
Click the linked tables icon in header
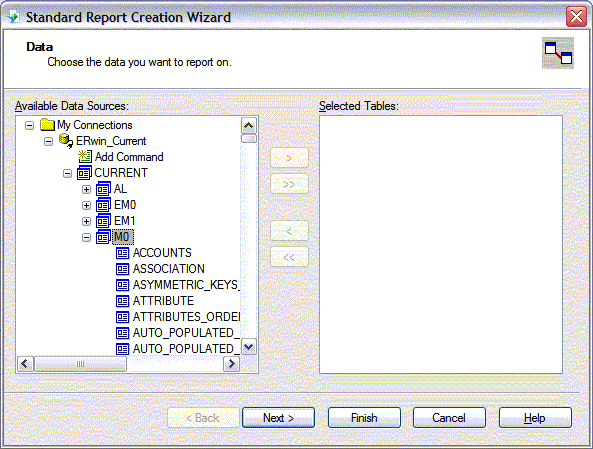click(558, 53)
